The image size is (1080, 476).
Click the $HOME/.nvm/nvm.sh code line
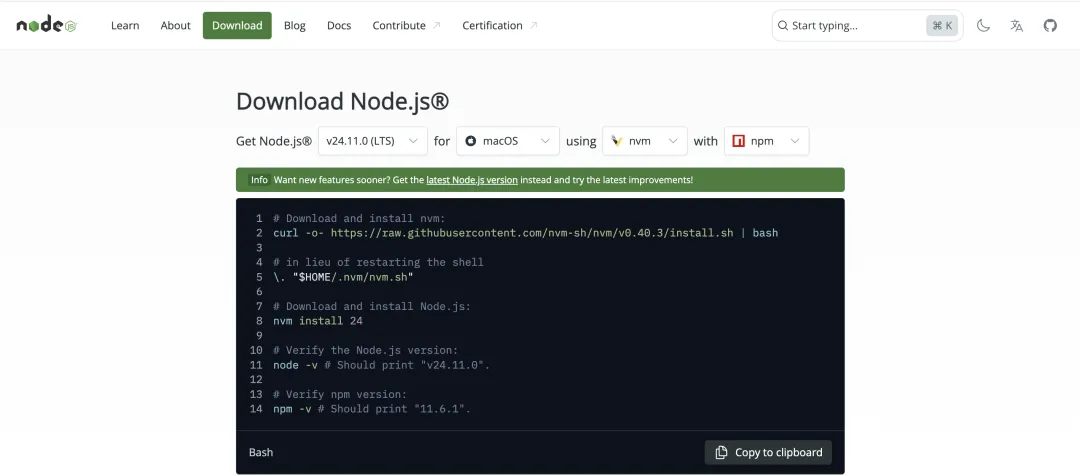[343, 277]
